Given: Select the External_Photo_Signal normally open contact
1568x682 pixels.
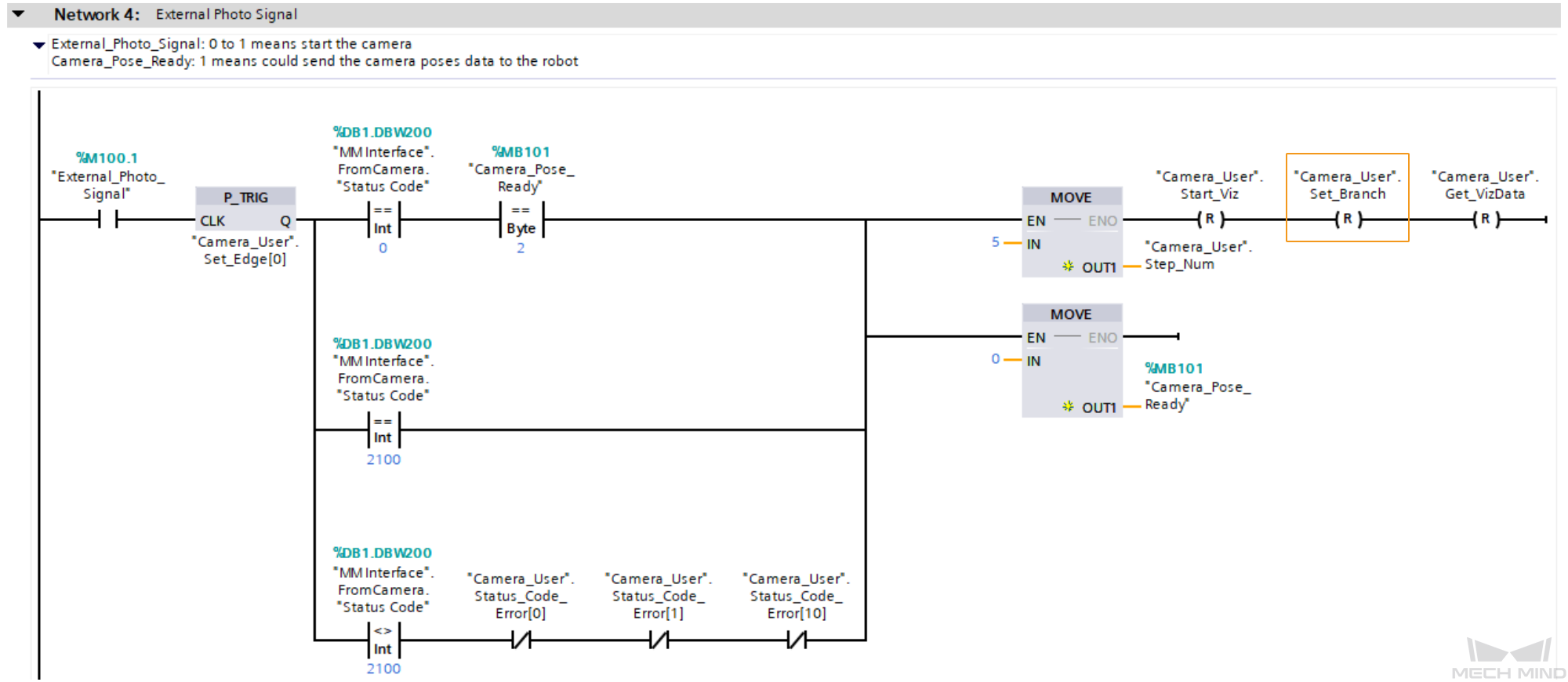Looking at the screenshot, I should coord(108,219).
